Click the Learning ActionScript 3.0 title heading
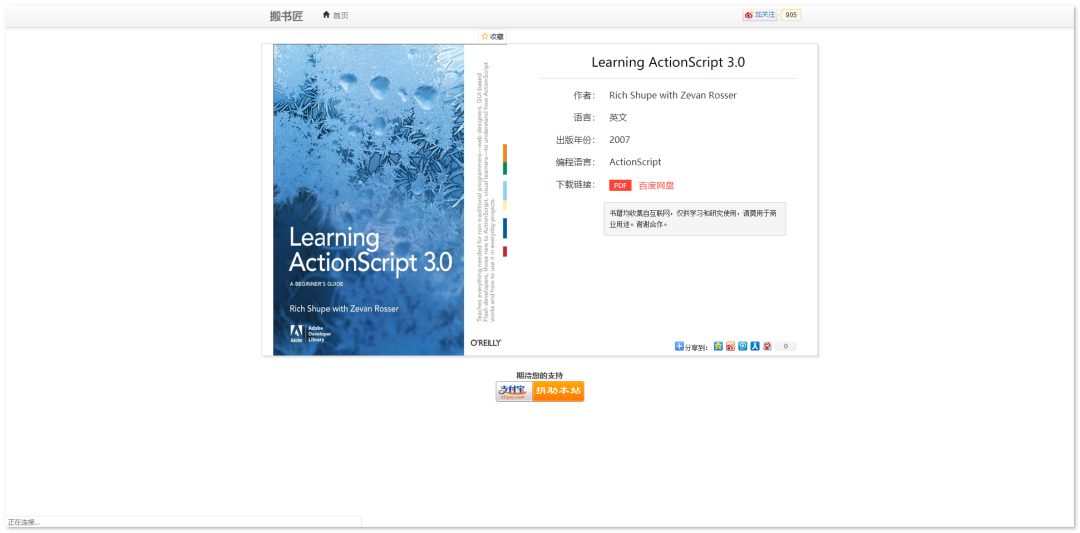Screen dimensions: 1080x533 tap(668, 62)
